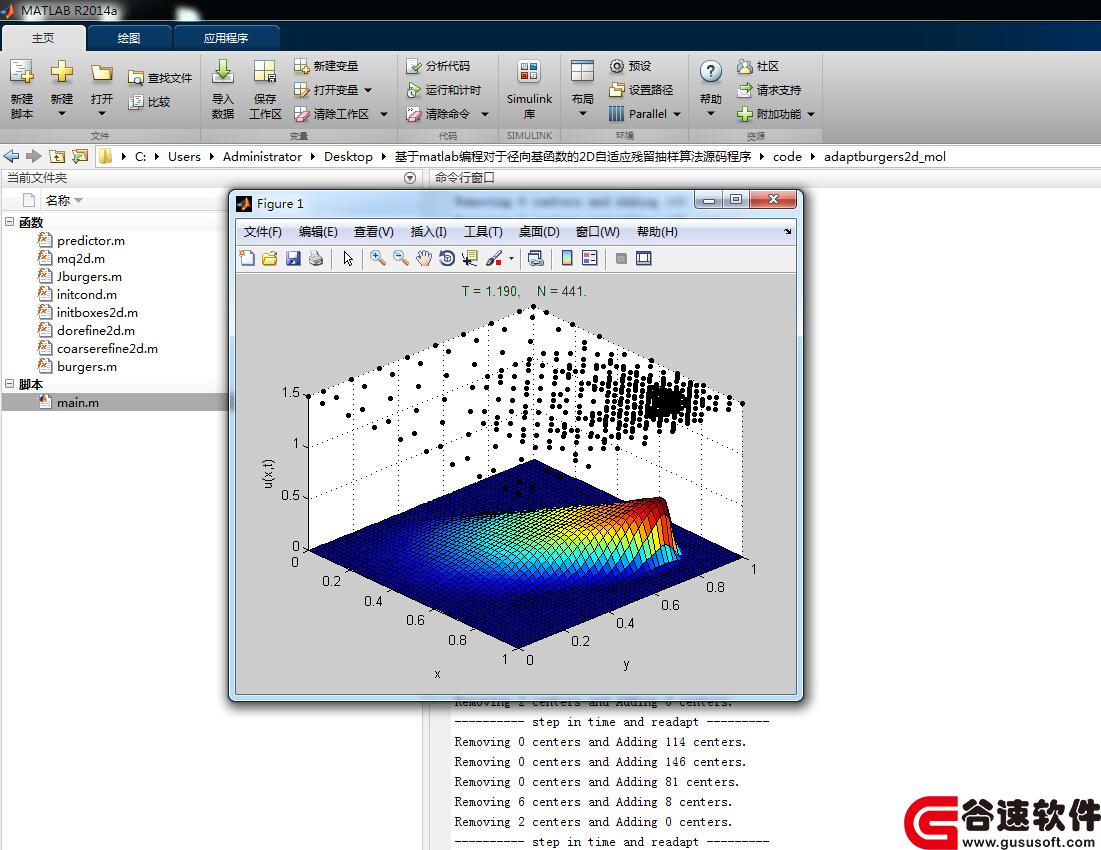Viewport: 1101px width, 850px height.
Task: Click the Name (名称) column header
Action: pyautogui.click(x=64, y=201)
